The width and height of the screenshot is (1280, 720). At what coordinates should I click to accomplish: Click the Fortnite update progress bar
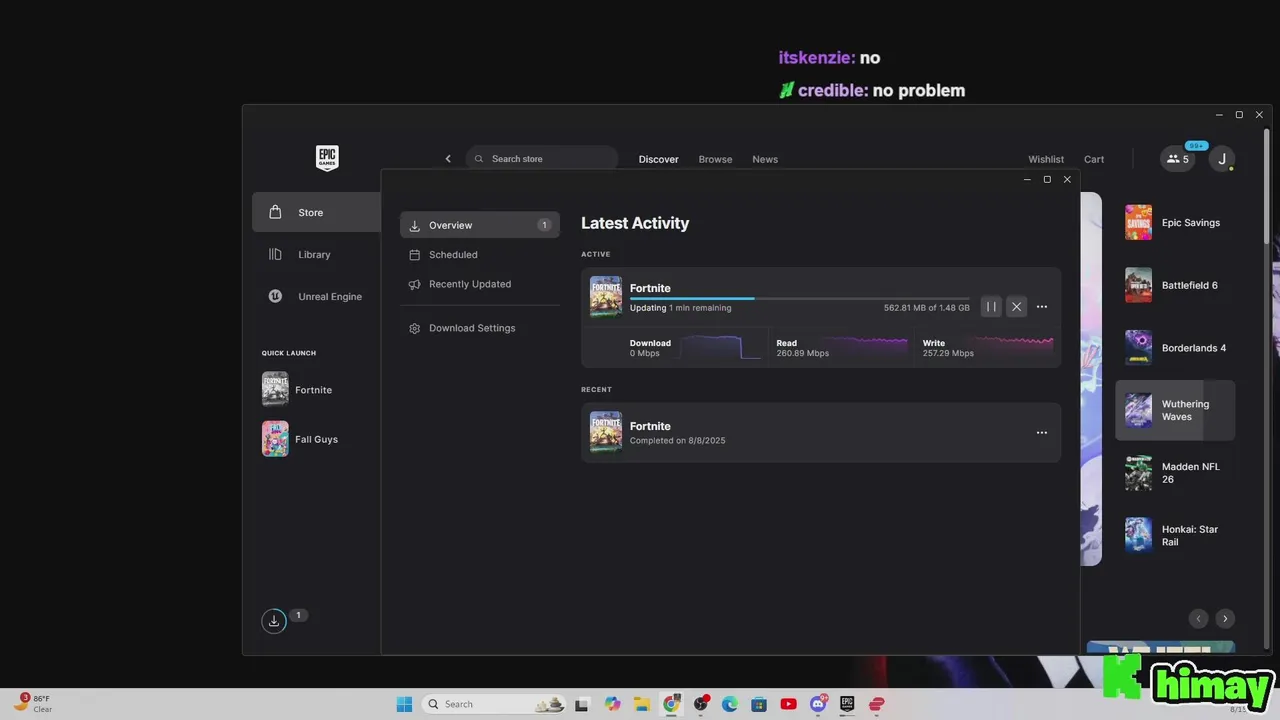click(800, 298)
